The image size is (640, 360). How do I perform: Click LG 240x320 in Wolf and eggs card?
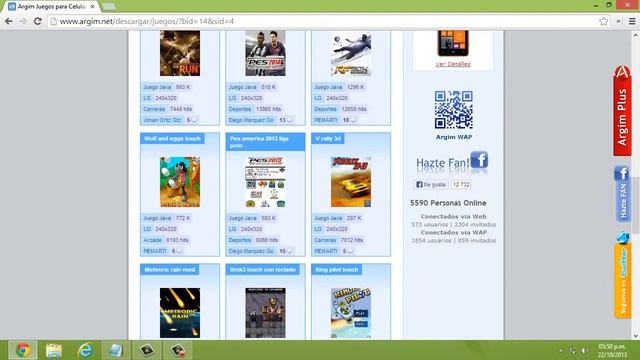pyautogui.click(x=160, y=229)
